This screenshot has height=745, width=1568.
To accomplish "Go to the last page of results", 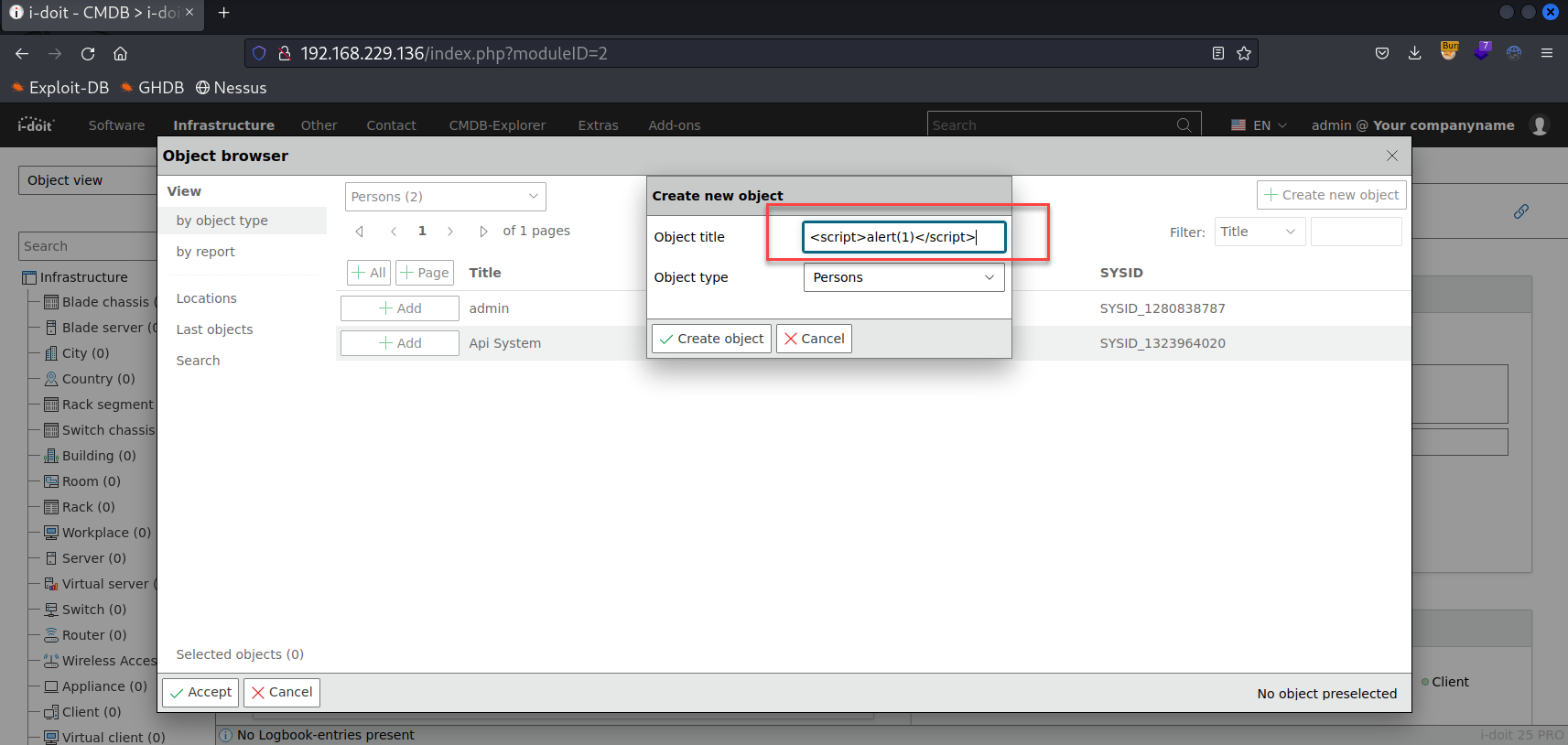I will point(483,231).
